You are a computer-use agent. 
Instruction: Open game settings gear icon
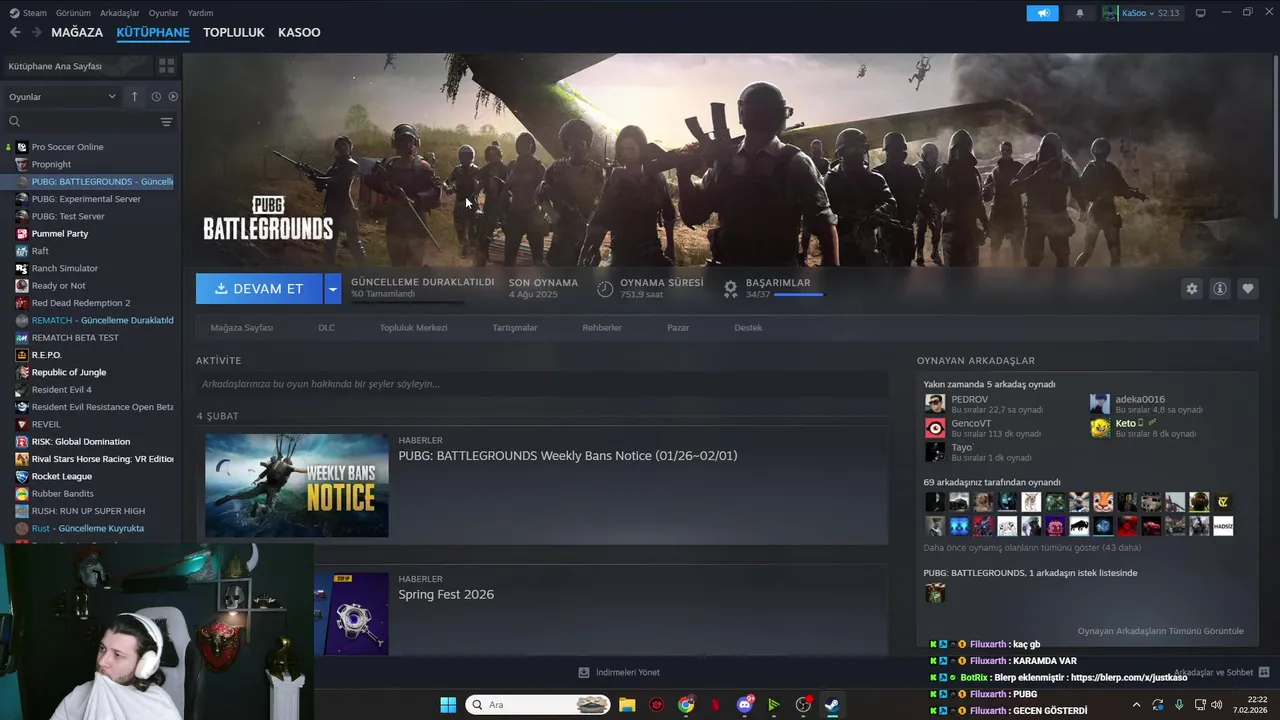[1191, 289]
